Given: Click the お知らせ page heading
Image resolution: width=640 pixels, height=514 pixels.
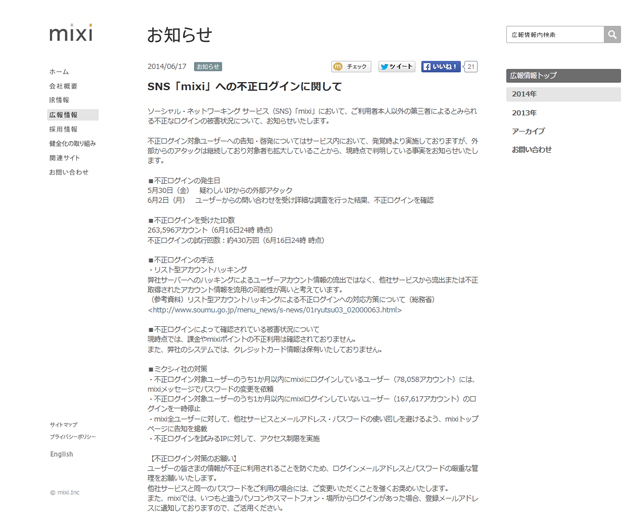Looking at the screenshot, I should 180,35.
